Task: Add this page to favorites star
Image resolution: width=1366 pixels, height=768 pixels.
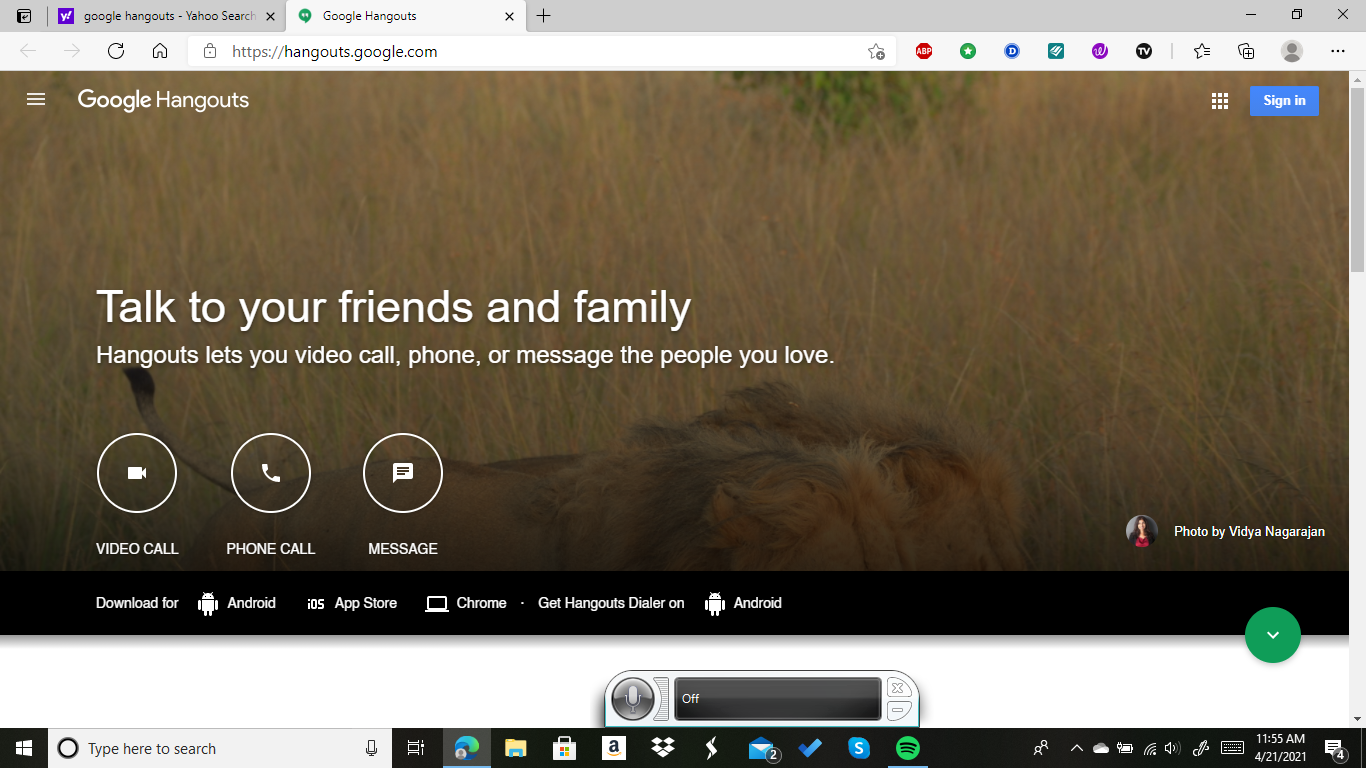Action: click(876, 51)
